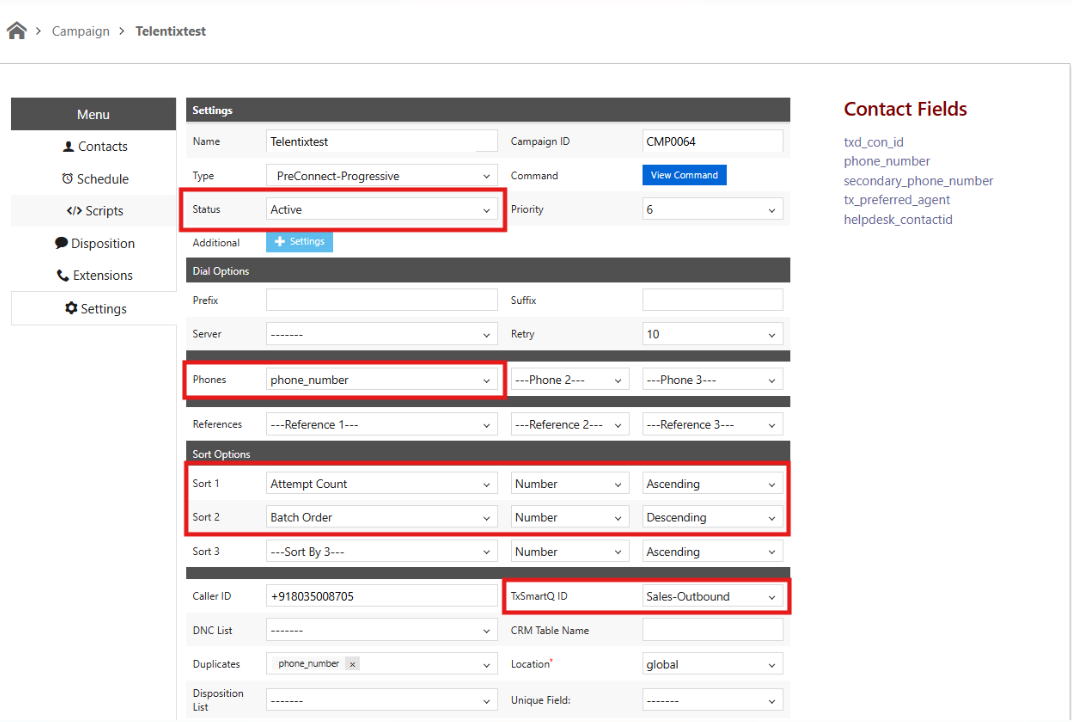Viewport: 1072px width, 722px height.
Task: Click the secondary_phone_number contact field
Action: (918, 180)
